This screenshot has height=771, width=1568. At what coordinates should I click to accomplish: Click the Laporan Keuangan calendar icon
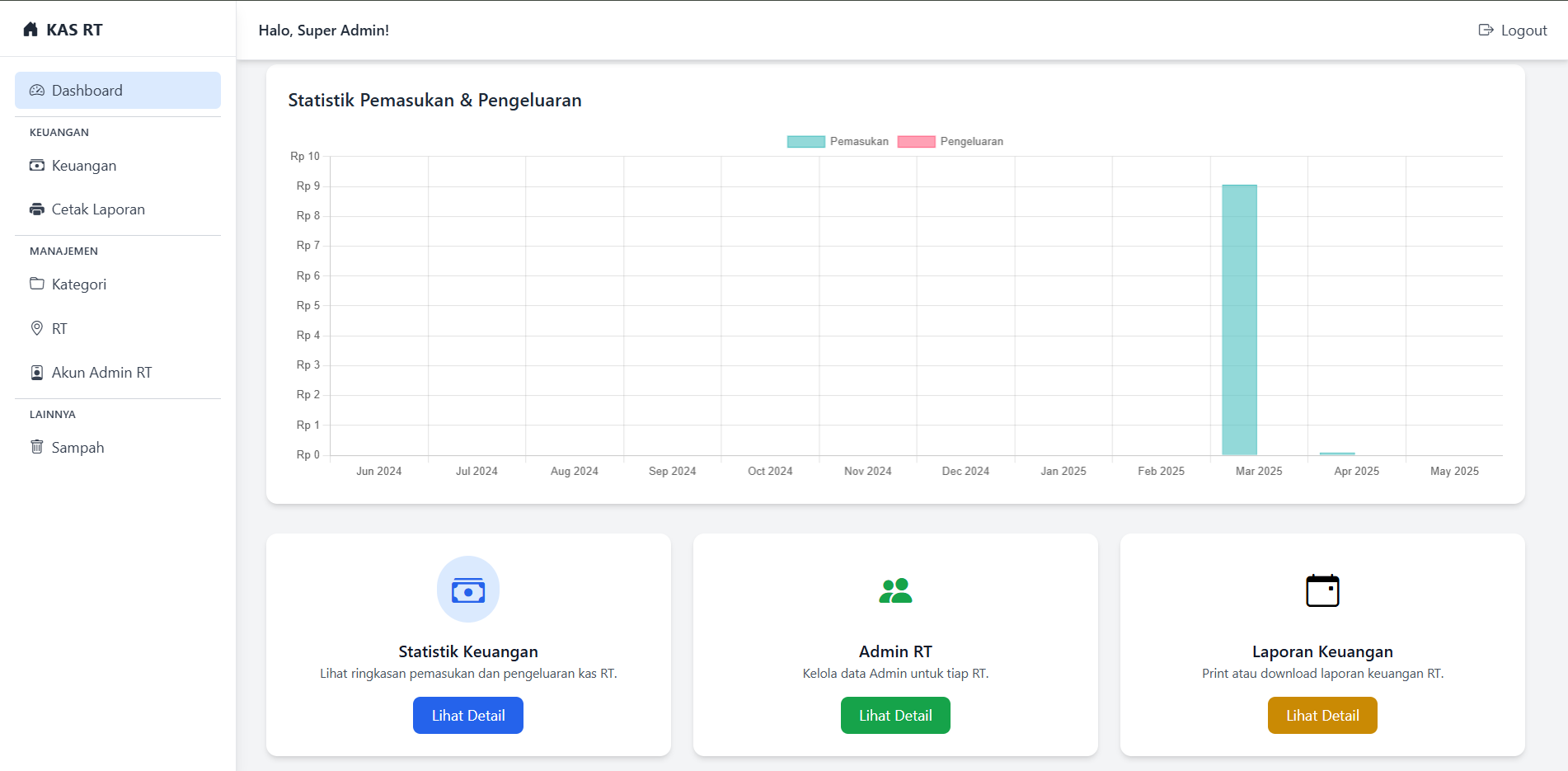[1322, 590]
